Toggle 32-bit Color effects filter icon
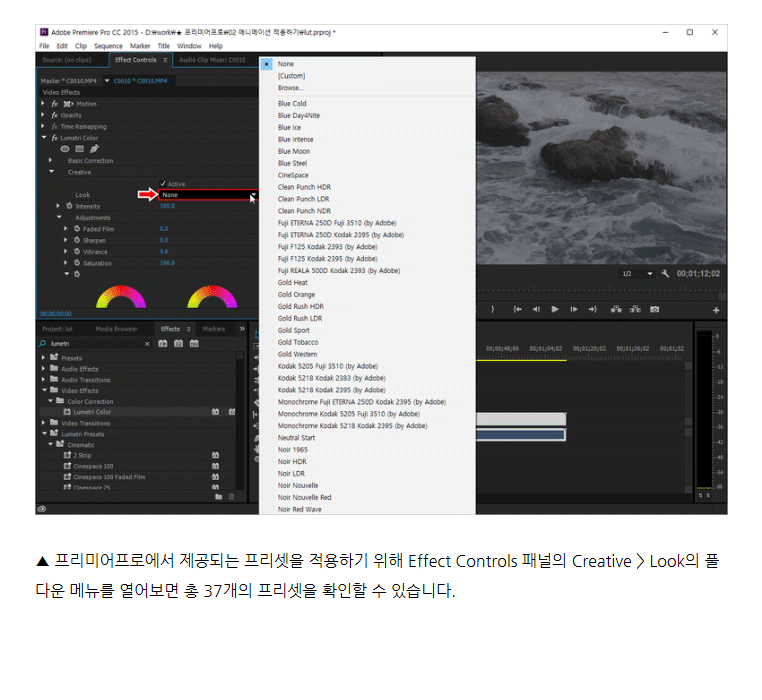The image size is (762, 700). tap(178, 344)
